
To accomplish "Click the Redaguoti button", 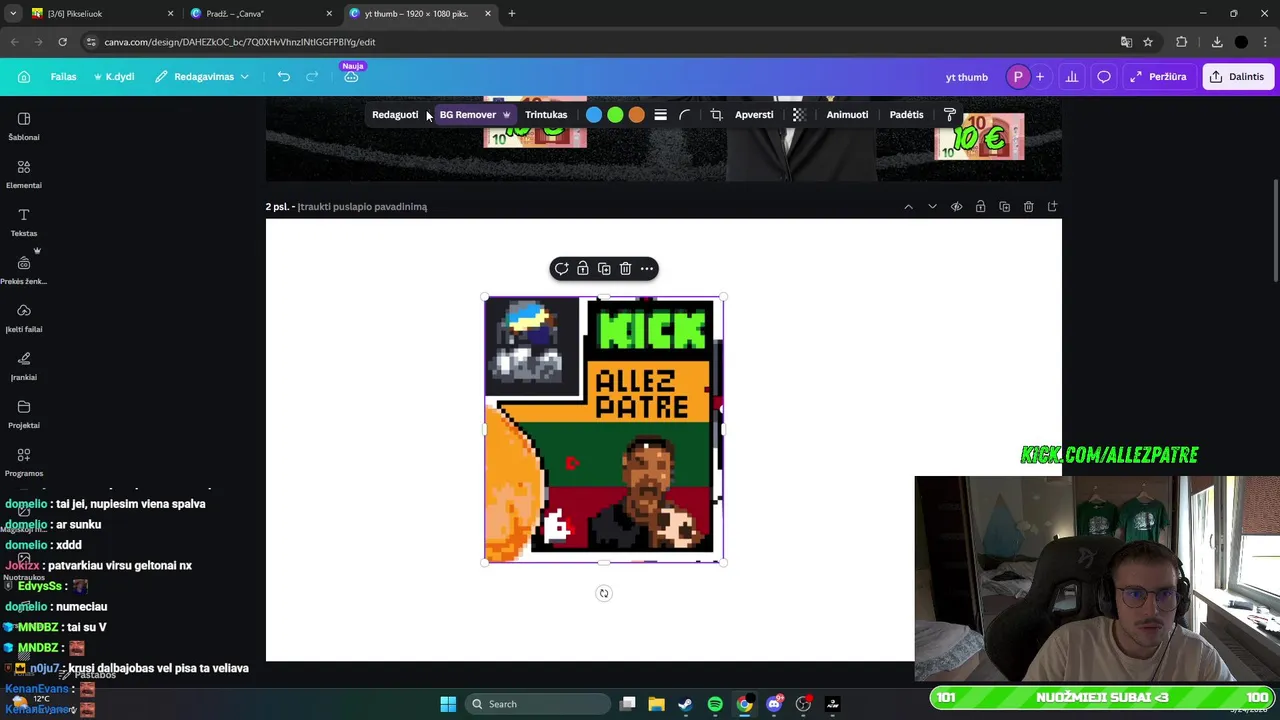I will [395, 115].
